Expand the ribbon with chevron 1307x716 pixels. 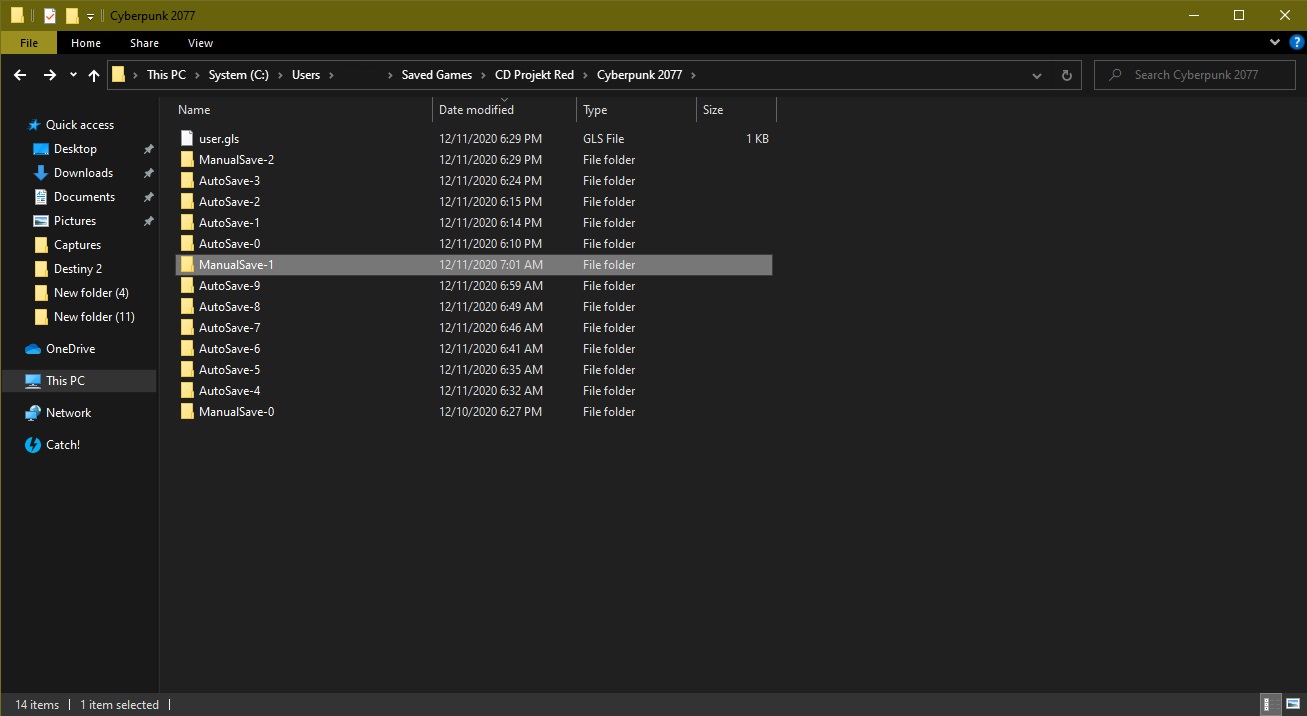[1275, 43]
